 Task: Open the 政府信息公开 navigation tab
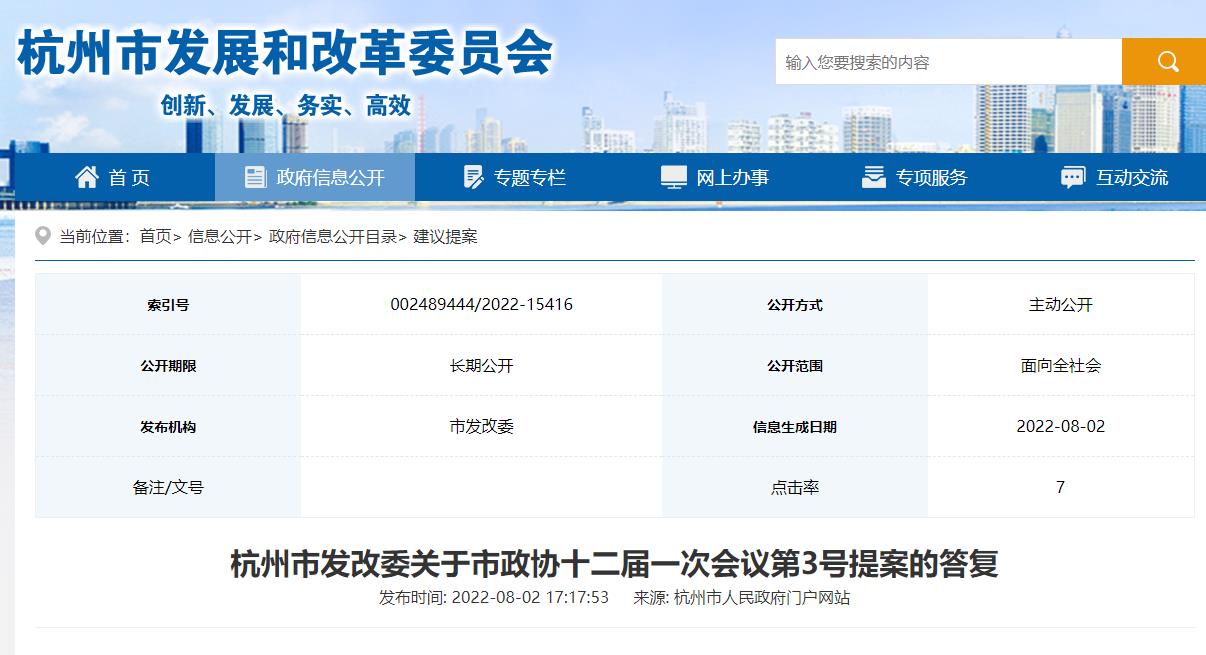(x=330, y=178)
